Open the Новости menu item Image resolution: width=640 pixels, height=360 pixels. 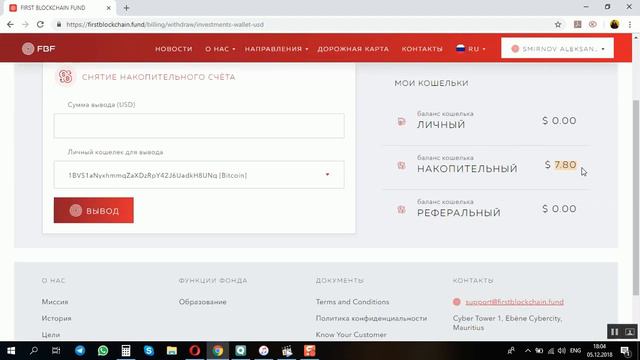(173, 49)
